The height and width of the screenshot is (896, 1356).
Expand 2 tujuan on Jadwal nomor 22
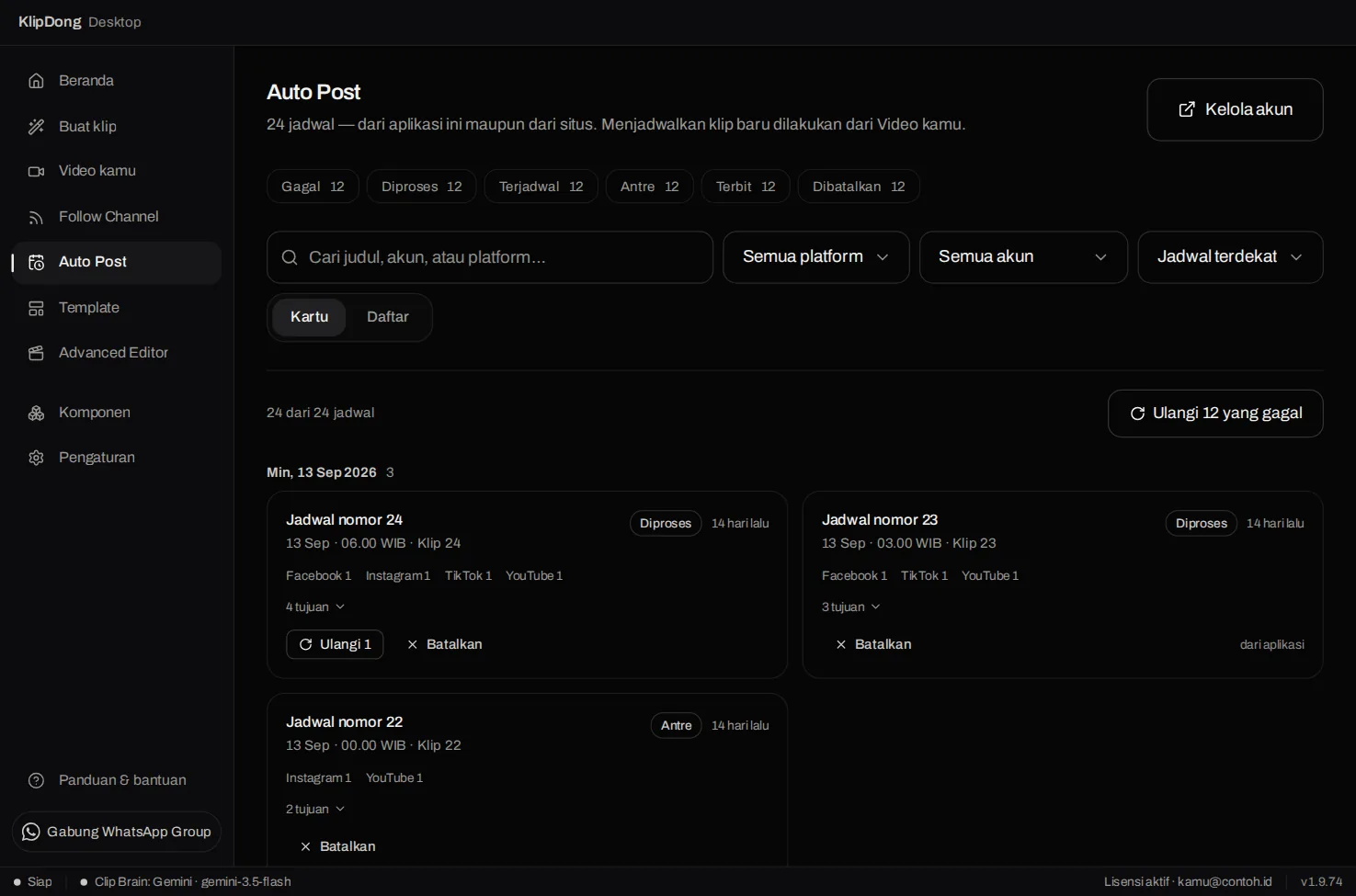[315, 809]
